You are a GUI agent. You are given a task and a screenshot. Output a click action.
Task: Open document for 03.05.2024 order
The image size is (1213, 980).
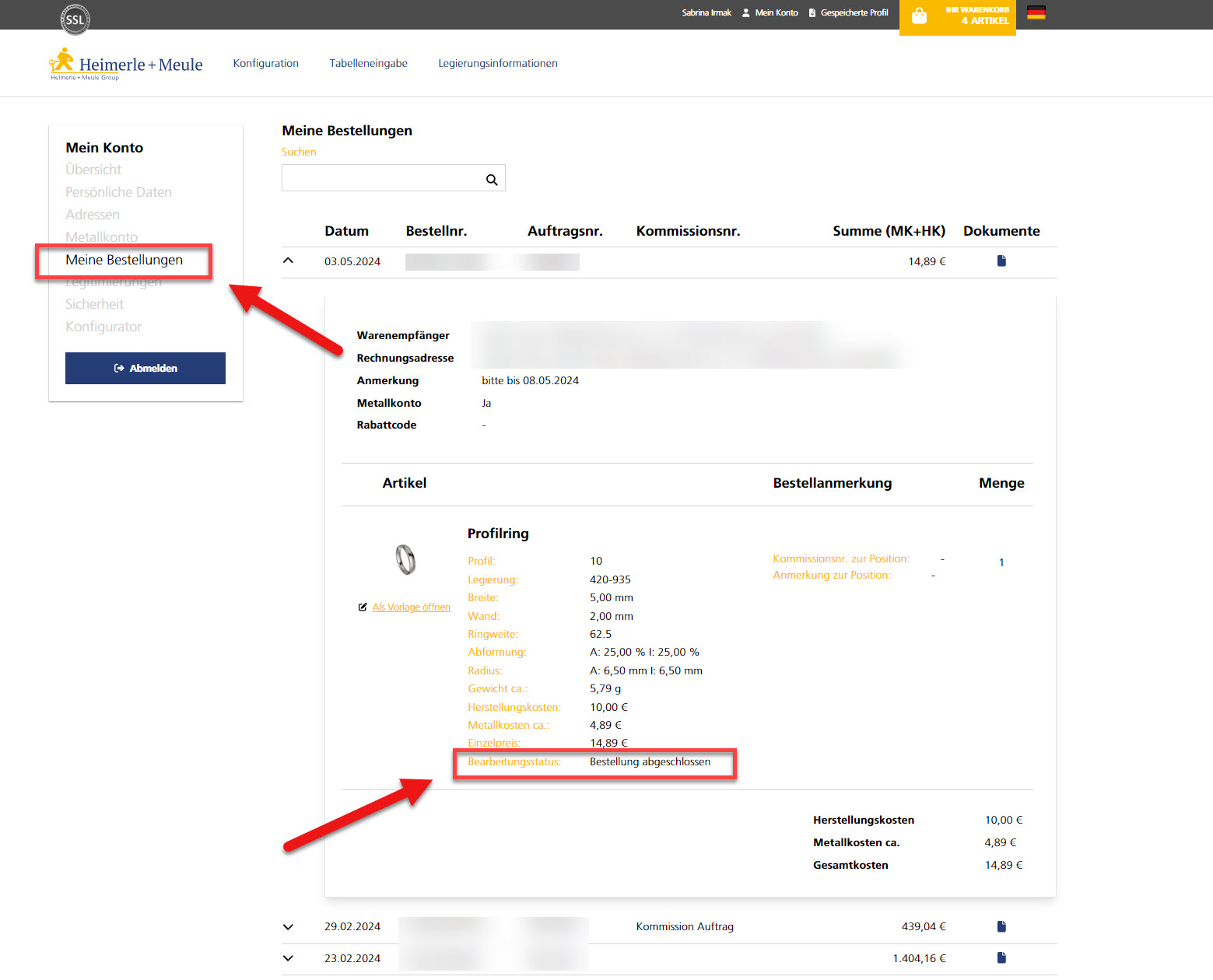click(1001, 261)
